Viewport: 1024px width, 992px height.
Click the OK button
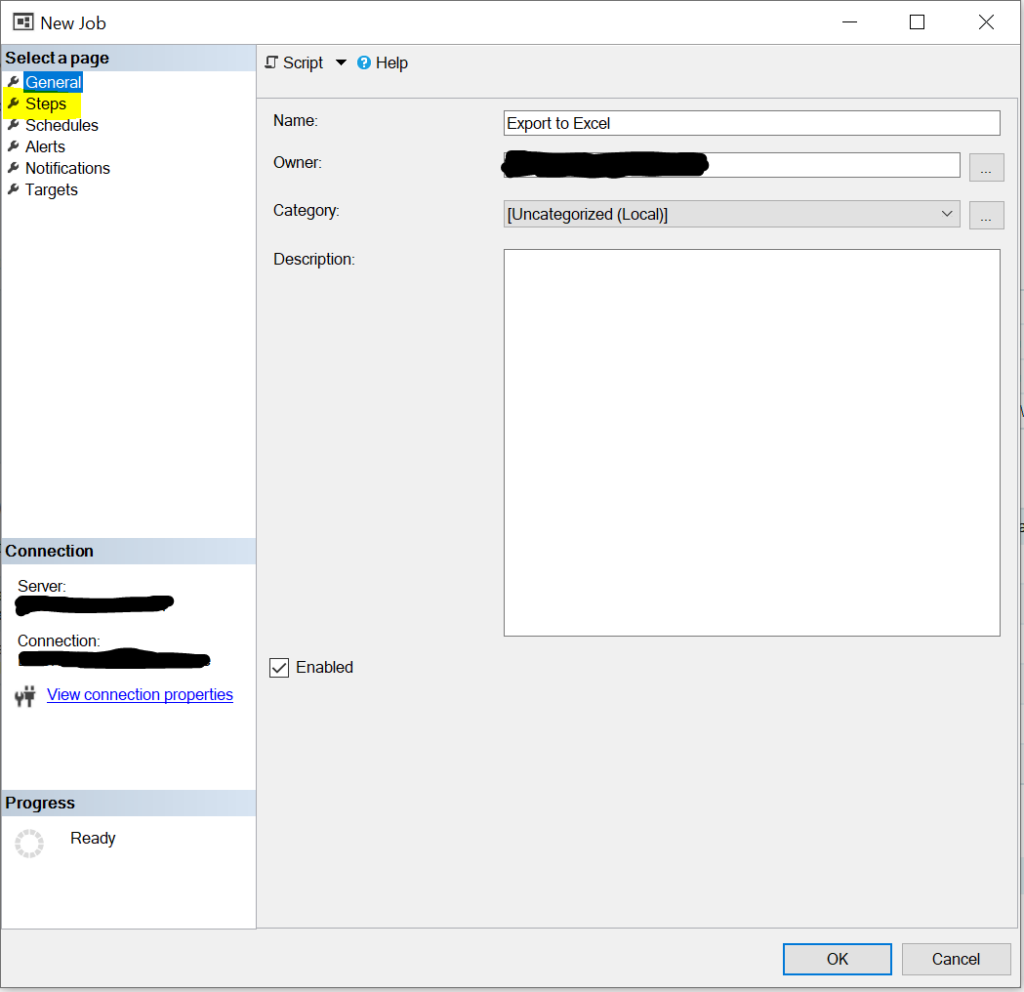point(836,958)
